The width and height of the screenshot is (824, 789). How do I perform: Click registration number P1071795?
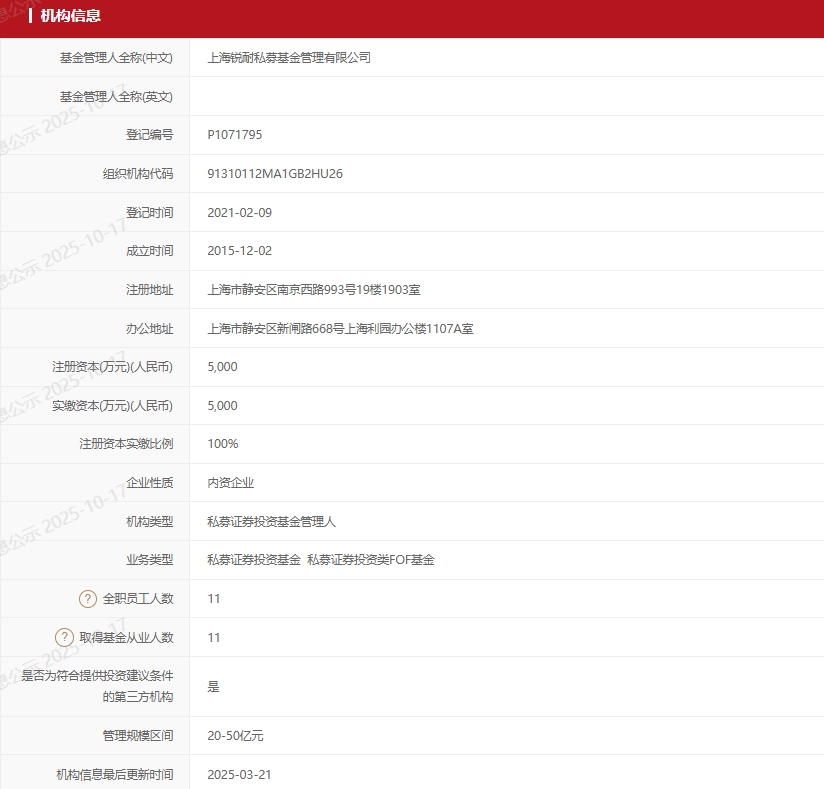pos(234,135)
